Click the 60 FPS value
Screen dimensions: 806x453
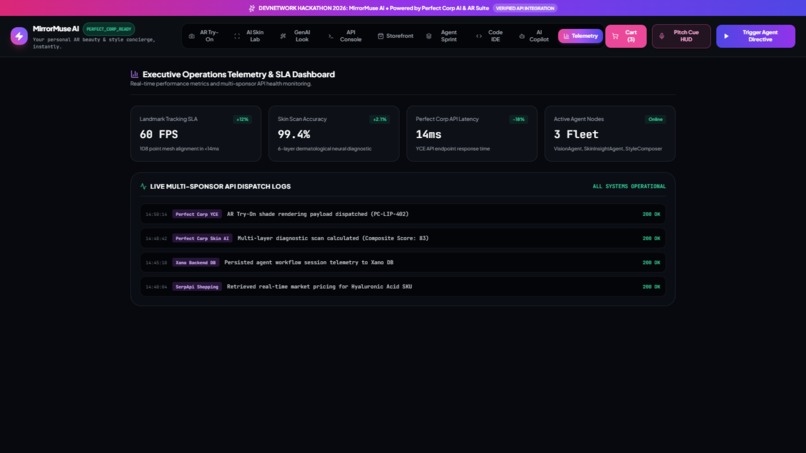[x=159, y=134]
